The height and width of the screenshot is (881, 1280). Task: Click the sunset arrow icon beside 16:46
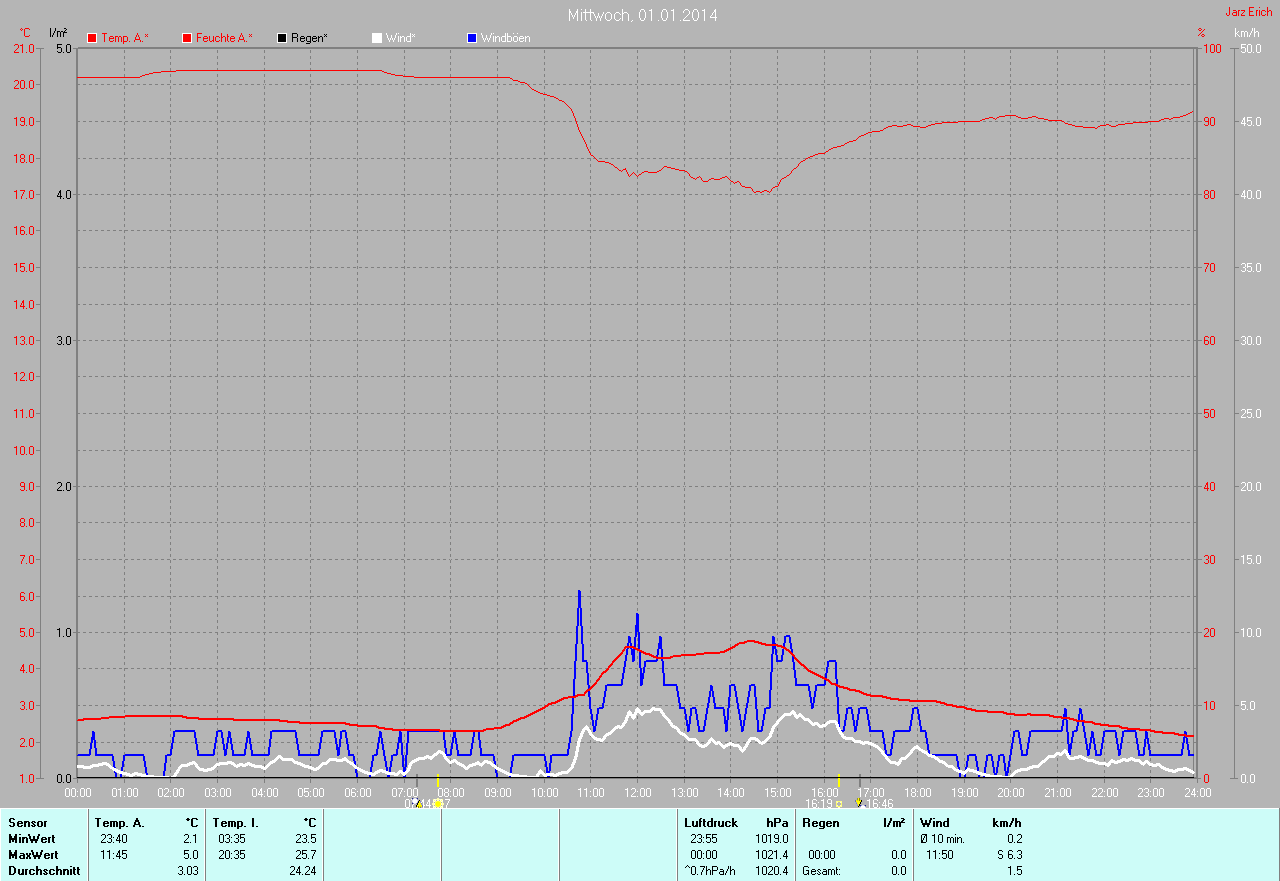(x=859, y=803)
